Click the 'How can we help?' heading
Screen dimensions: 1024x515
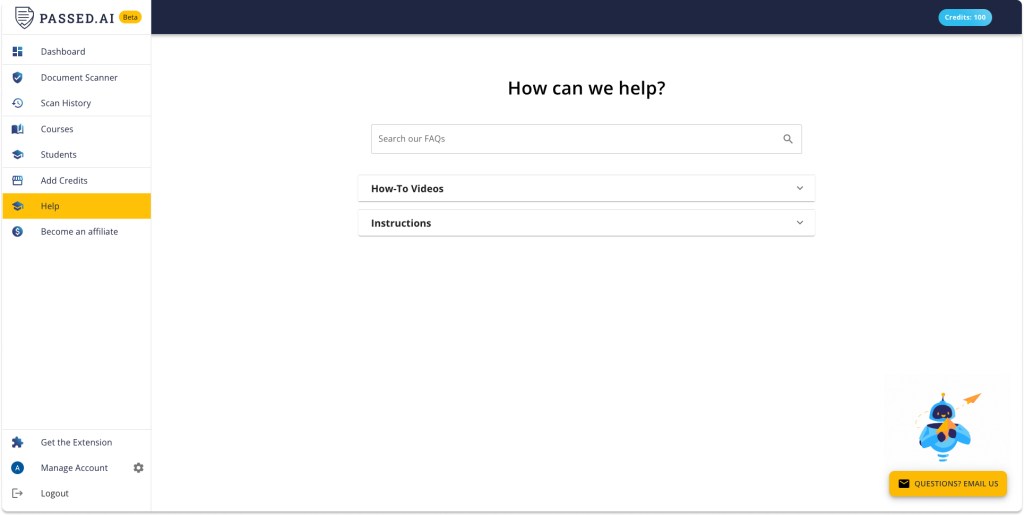tap(586, 88)
